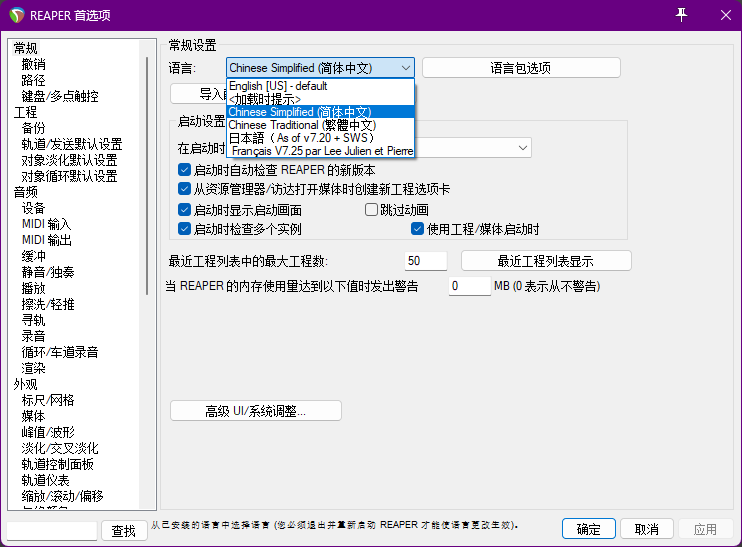
Task: Select Chinese Simplified (简体中文) option
Action: (320, 112)
